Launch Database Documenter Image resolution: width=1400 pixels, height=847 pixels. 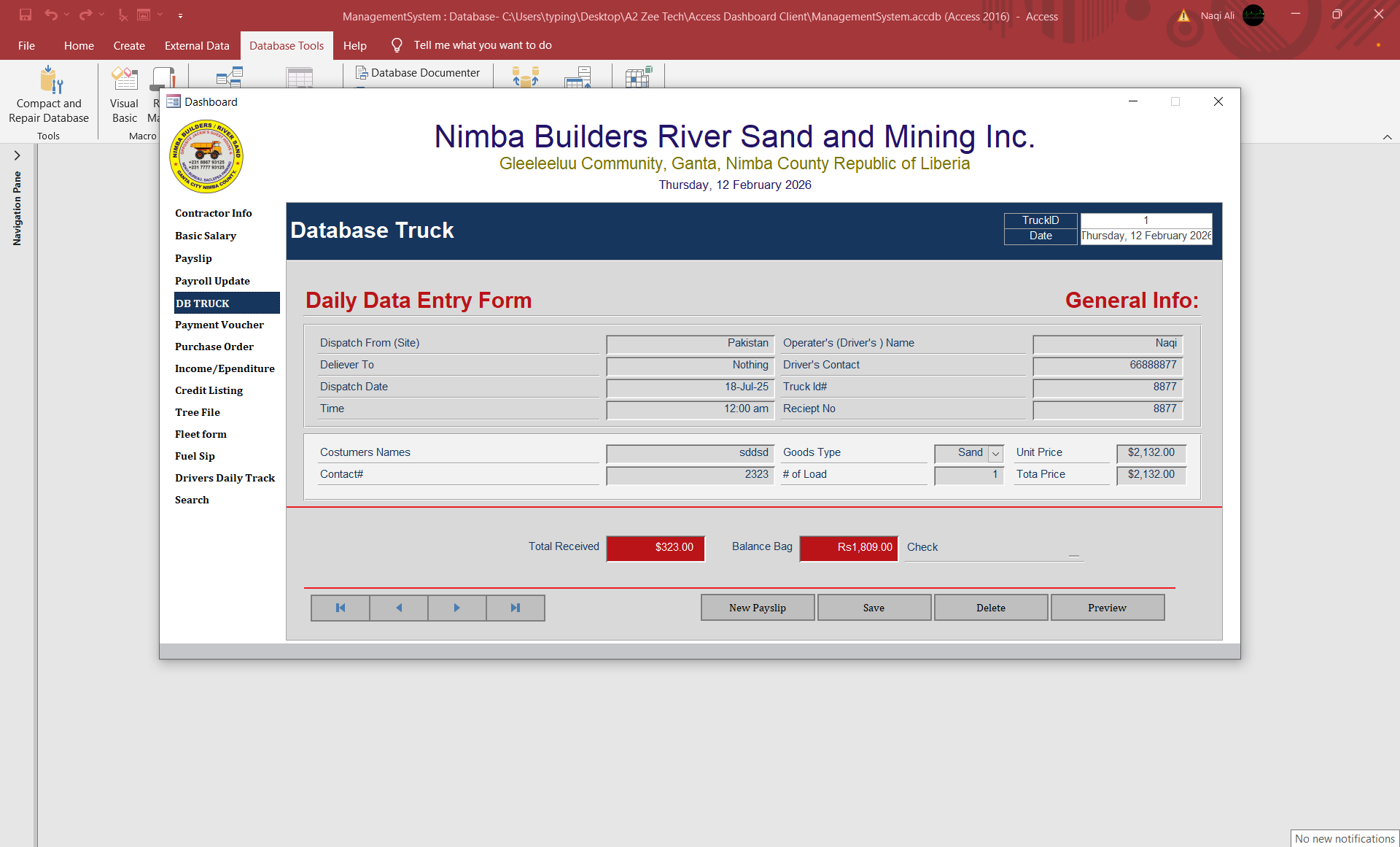coord(418,73)
